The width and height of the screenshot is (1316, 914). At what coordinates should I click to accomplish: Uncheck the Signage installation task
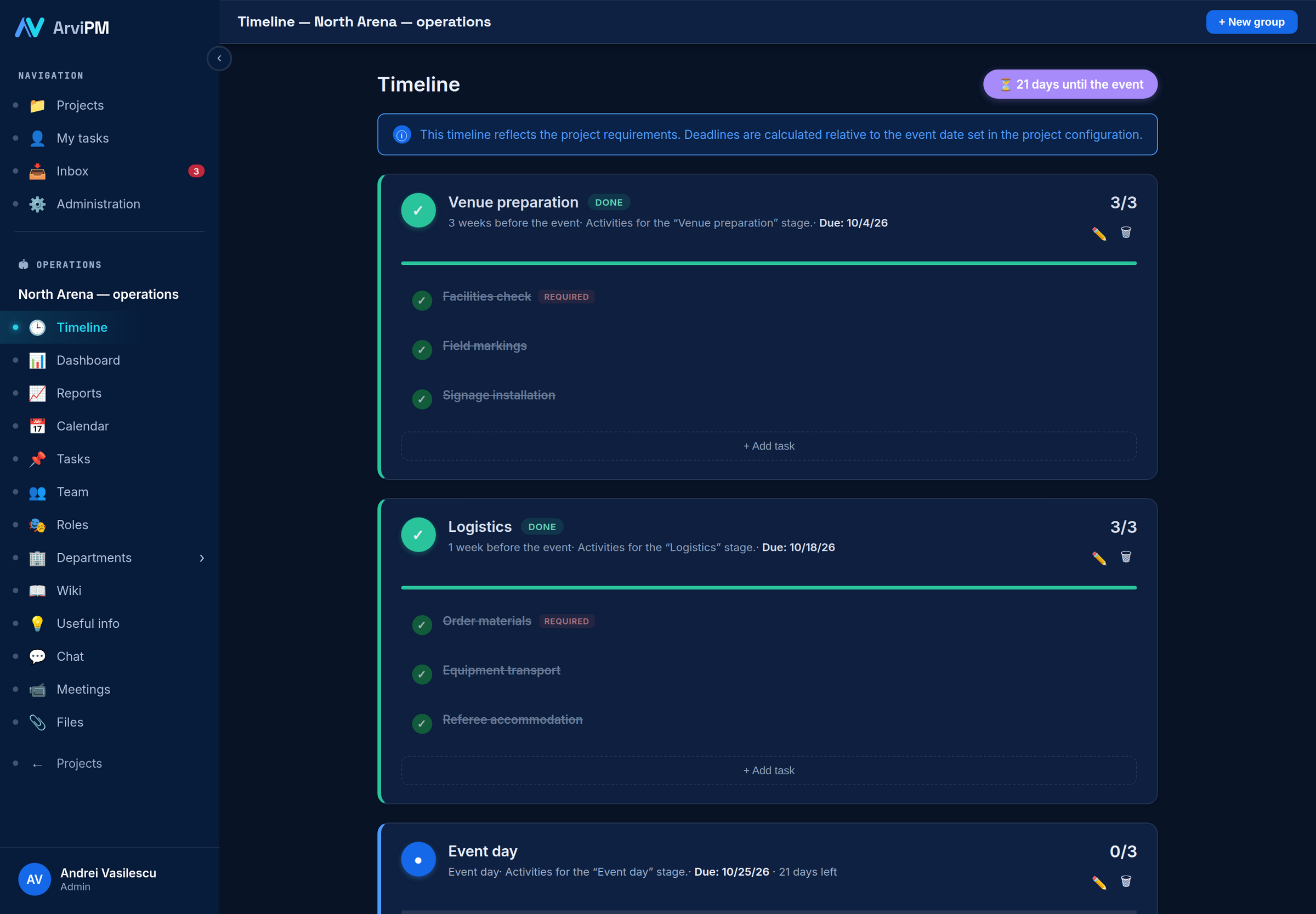422,399
